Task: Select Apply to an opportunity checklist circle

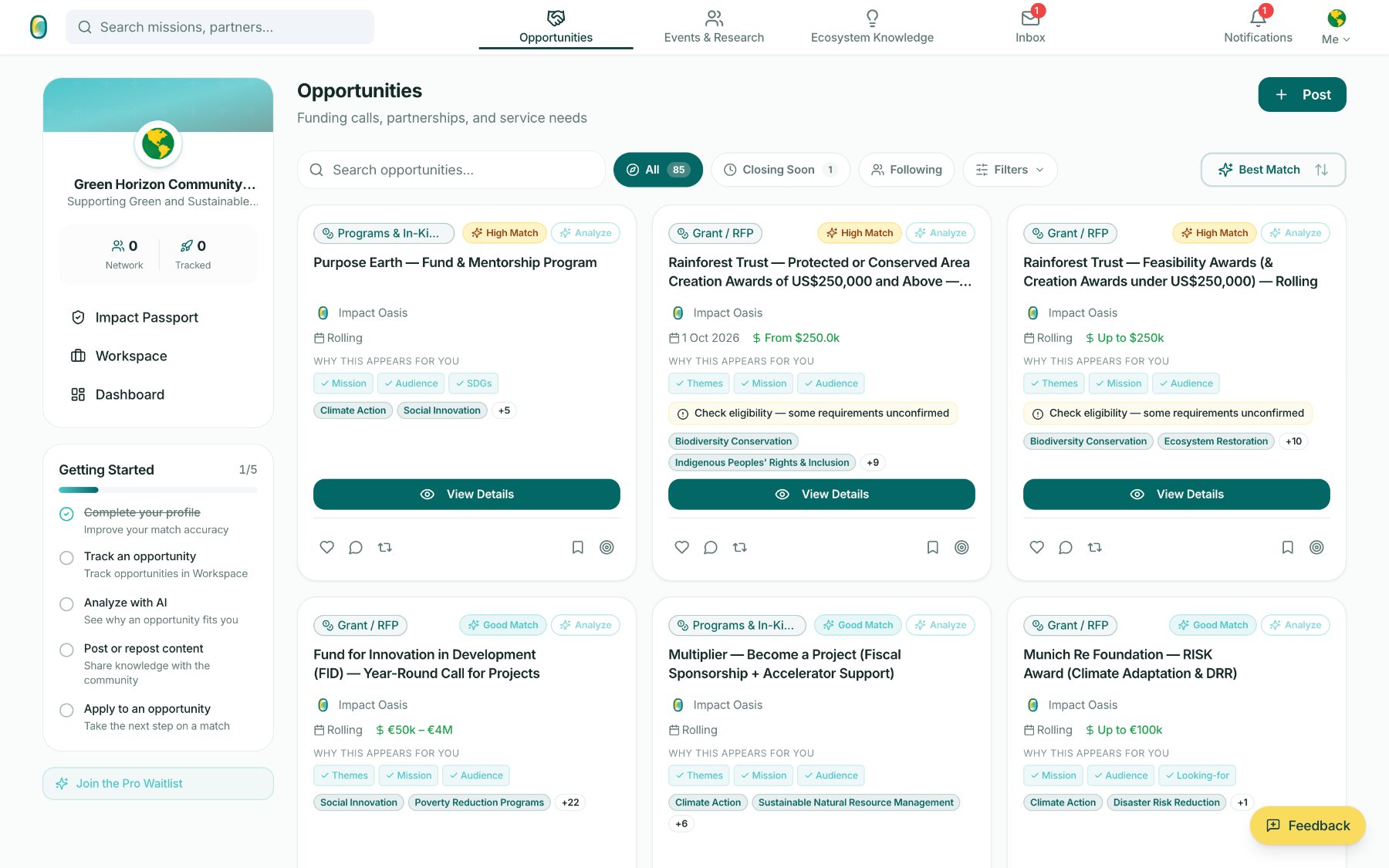Action: (67, 711)
